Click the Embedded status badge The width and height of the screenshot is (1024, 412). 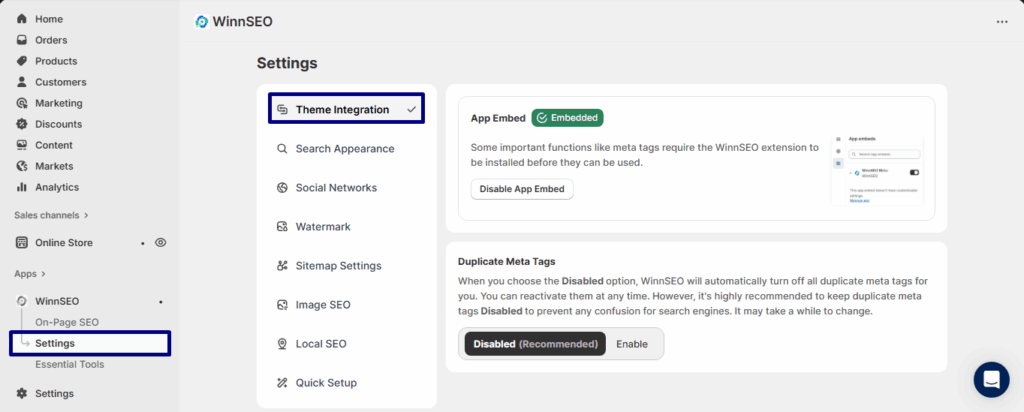pos(568,118)
